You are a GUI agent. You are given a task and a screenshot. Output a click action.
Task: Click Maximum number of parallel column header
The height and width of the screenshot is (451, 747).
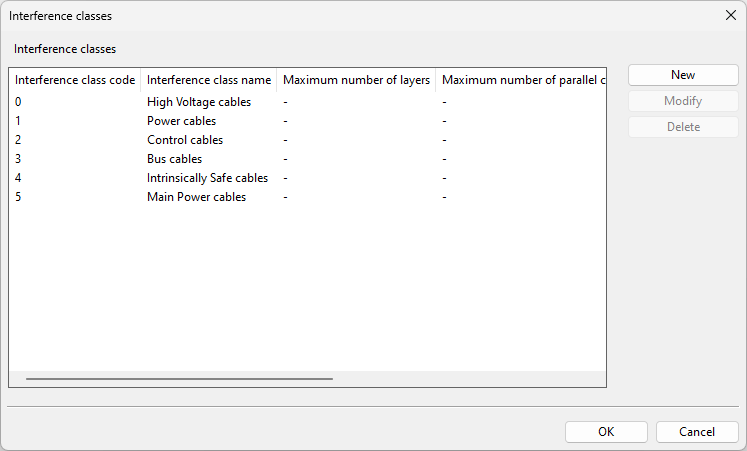(520, 80)
